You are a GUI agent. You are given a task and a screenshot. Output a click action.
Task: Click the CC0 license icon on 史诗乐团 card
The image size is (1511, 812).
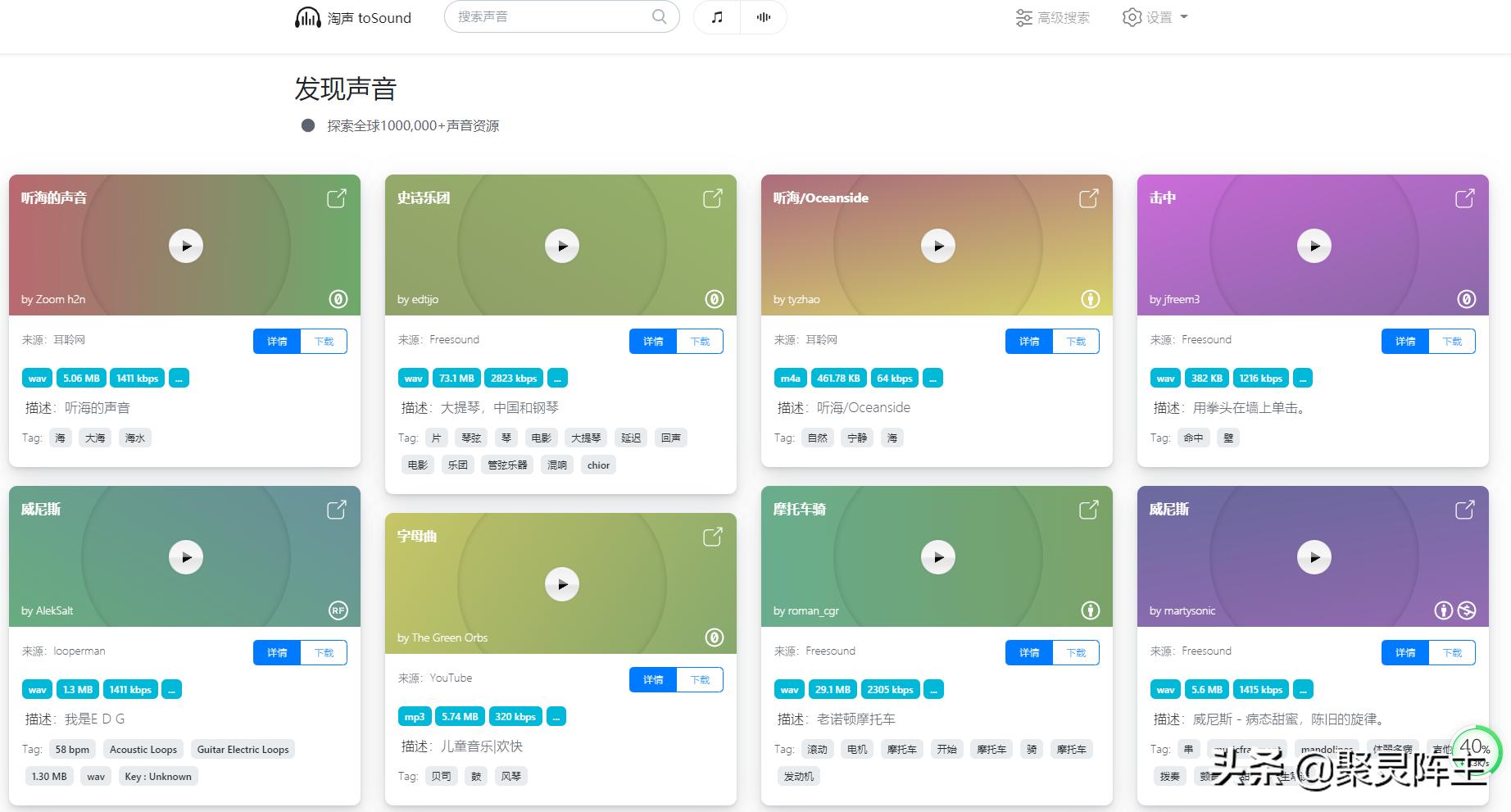pos(714,299)
